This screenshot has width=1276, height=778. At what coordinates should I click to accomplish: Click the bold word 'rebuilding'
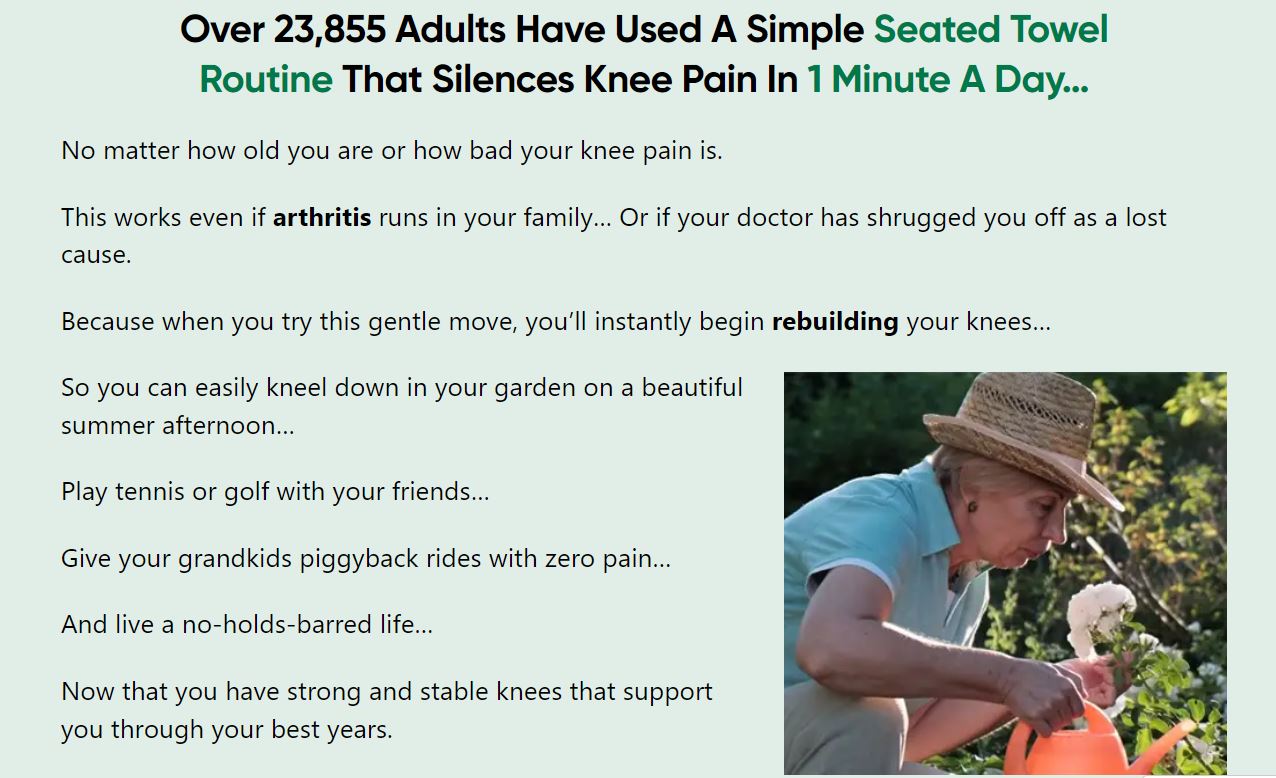[835, 321]
